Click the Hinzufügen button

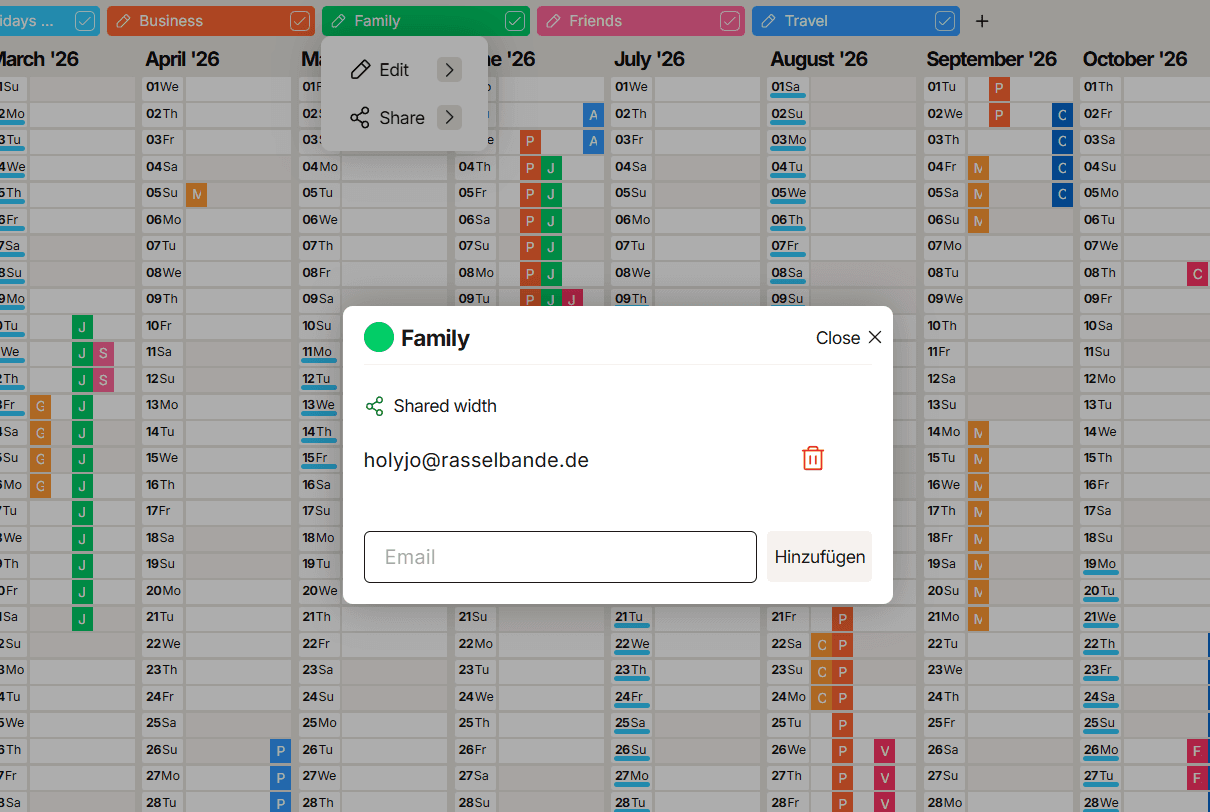click(820, 557)
